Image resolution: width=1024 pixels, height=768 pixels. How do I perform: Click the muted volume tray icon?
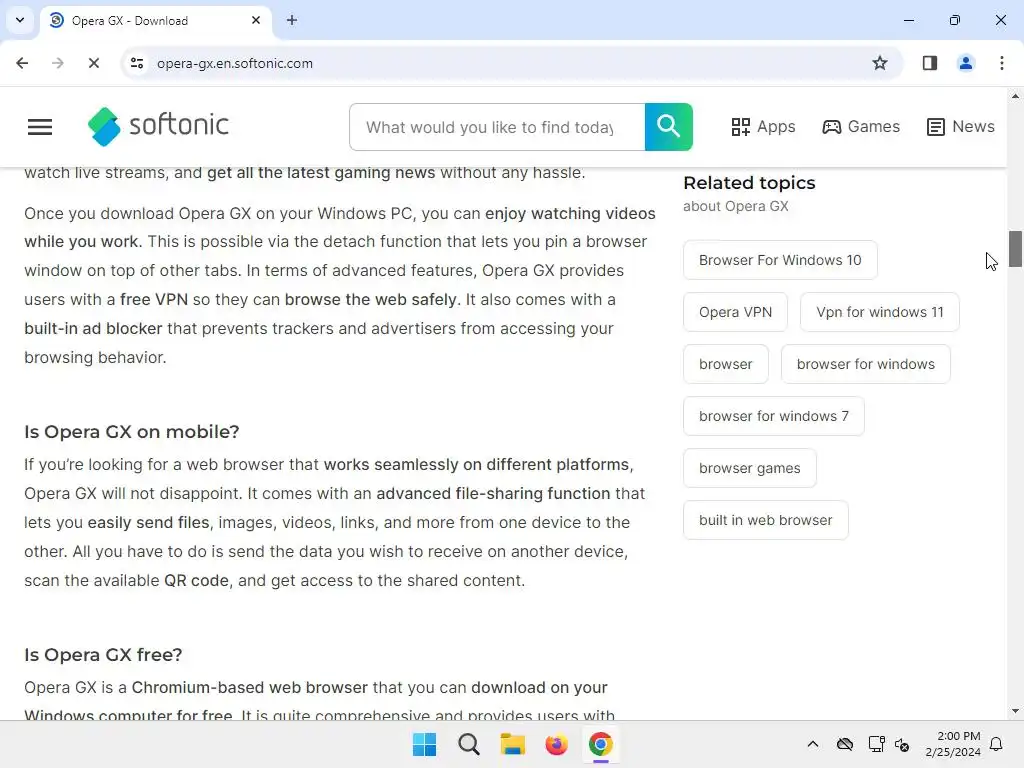point(902,744)
